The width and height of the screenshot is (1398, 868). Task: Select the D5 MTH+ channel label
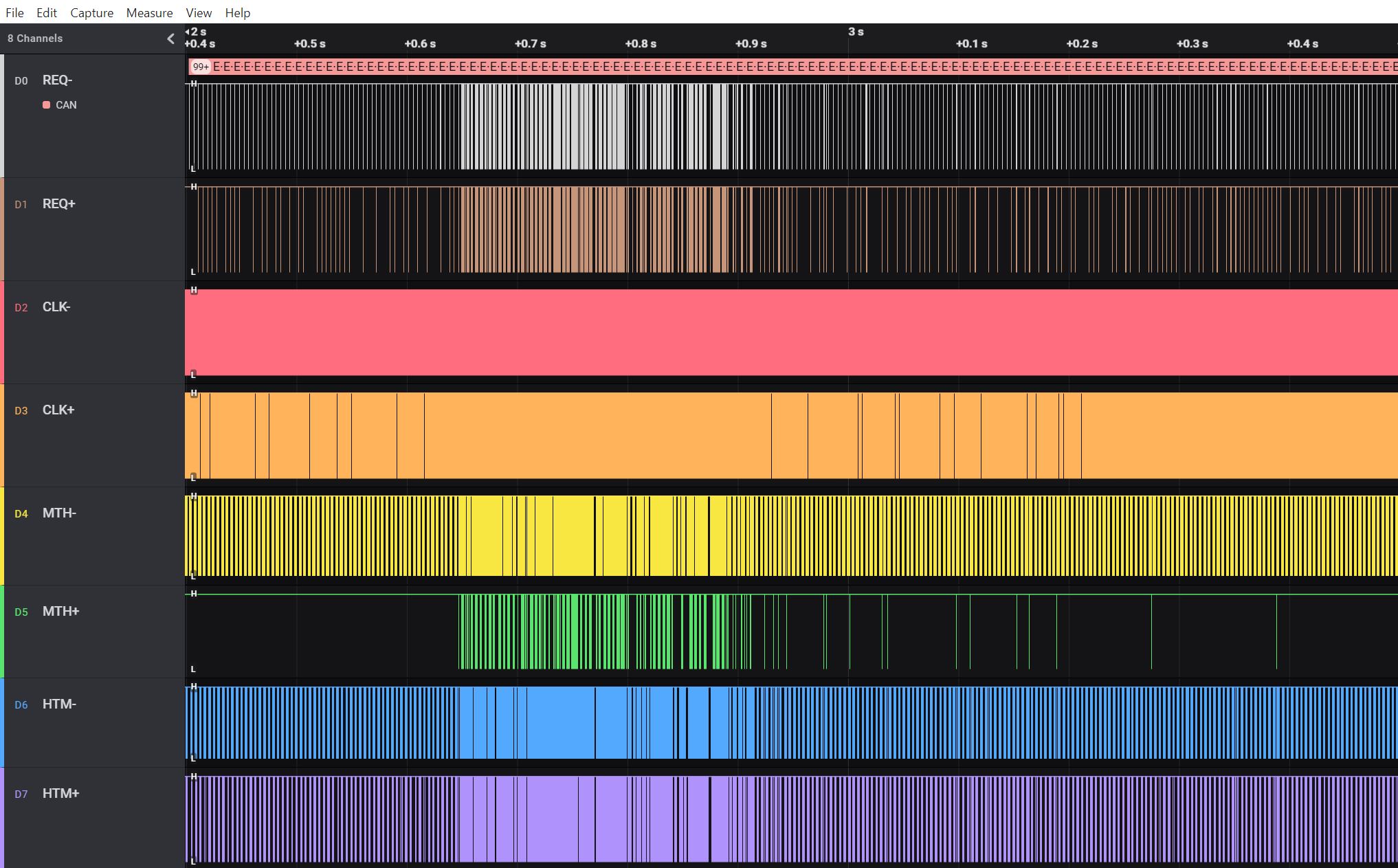click(60, 612)
